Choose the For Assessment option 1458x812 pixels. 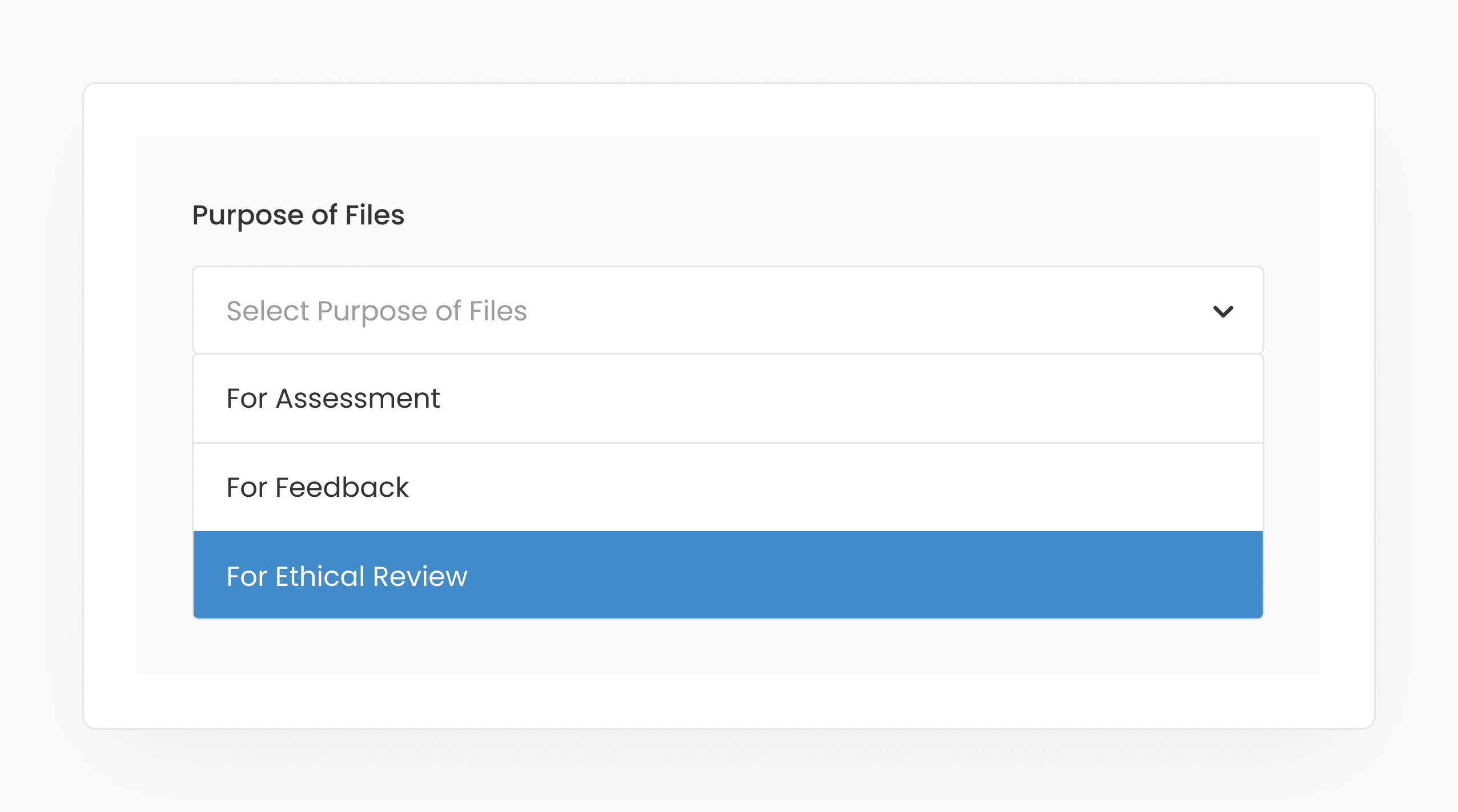pyautogui.click(x=728, y=399)
